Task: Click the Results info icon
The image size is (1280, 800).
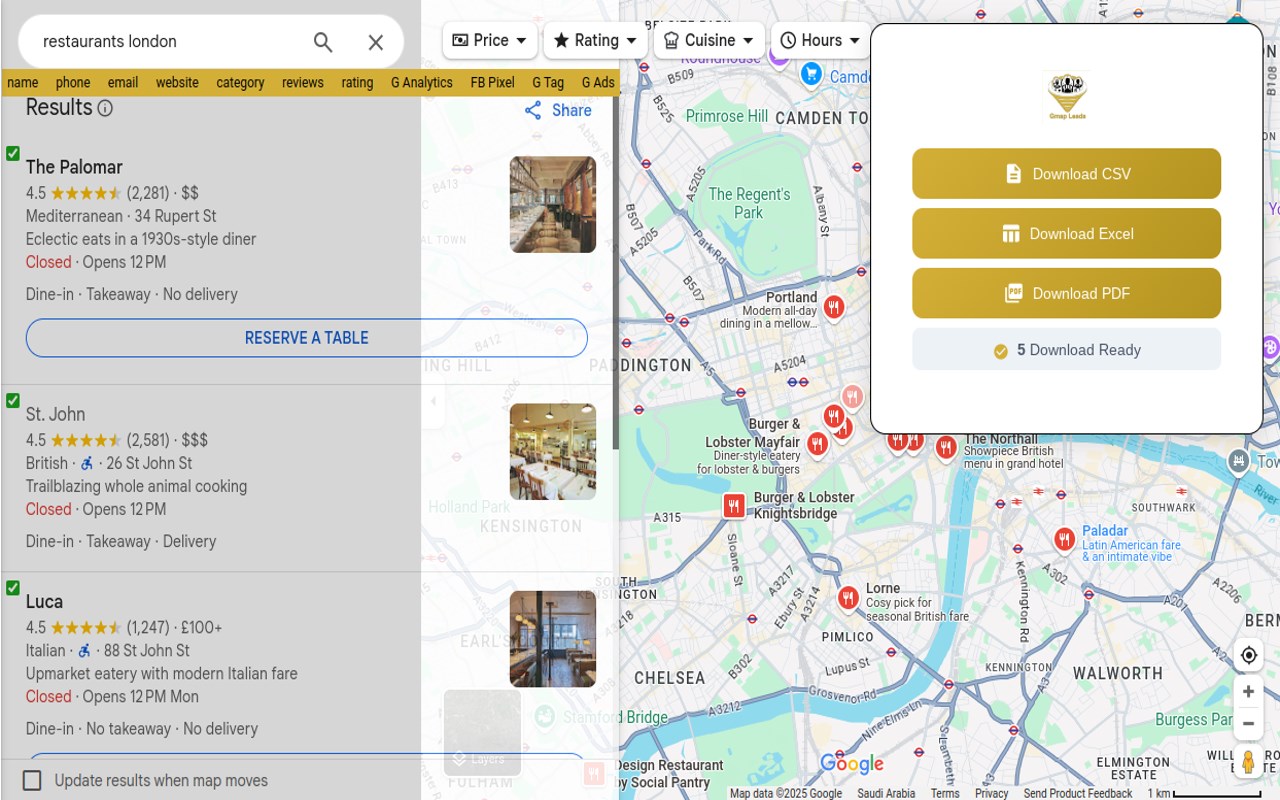Action: point(105,108)
